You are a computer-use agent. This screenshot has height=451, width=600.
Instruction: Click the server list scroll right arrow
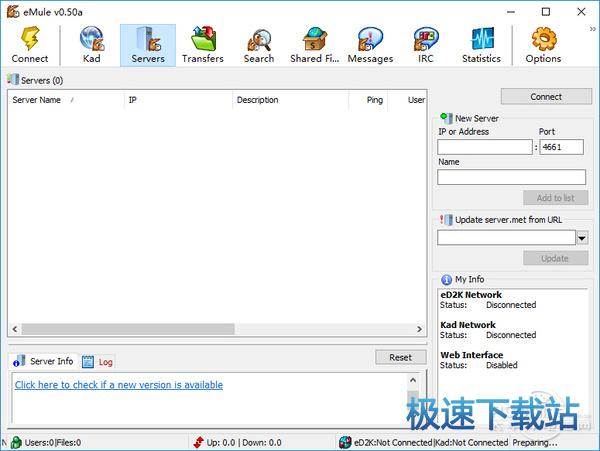(419, 329)
